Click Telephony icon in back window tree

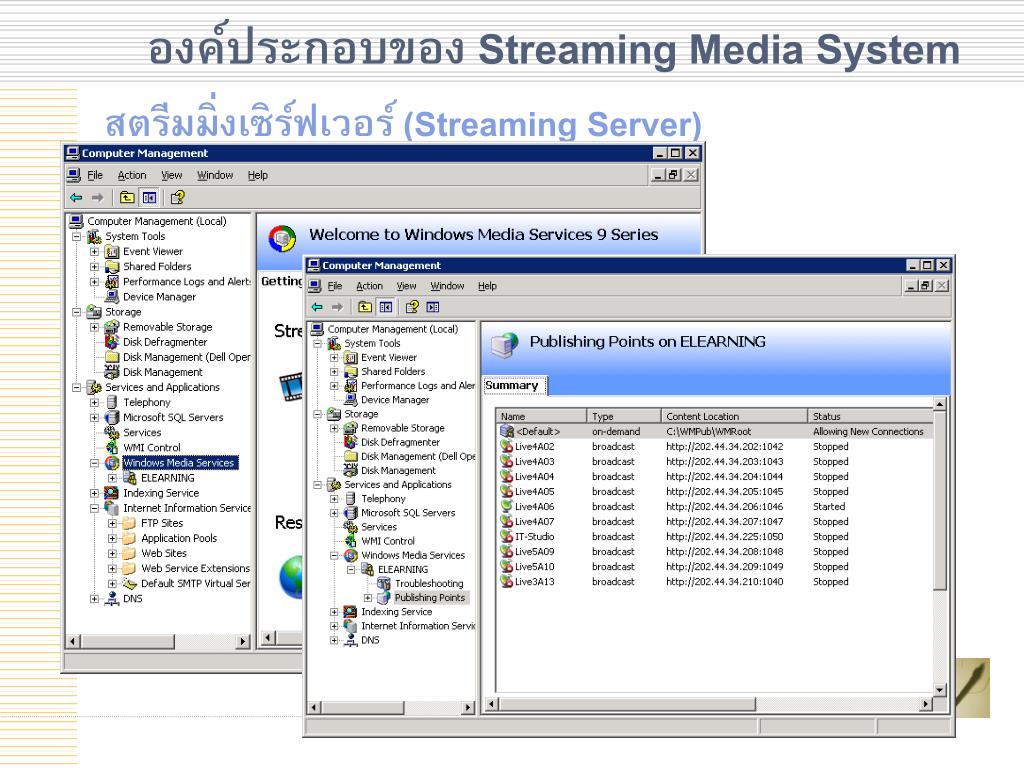(x=112, y=402)
